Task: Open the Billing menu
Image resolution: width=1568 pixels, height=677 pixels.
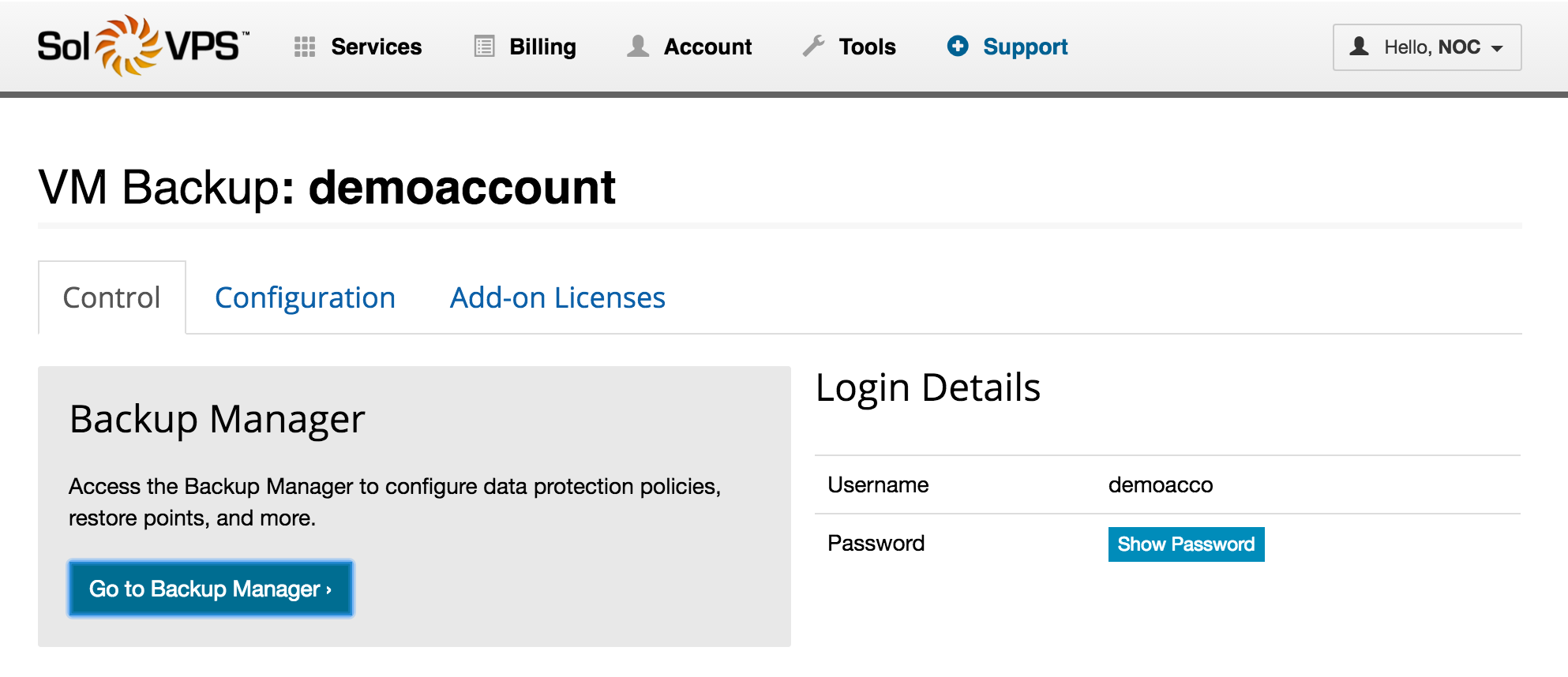Action: pos(542,47)
